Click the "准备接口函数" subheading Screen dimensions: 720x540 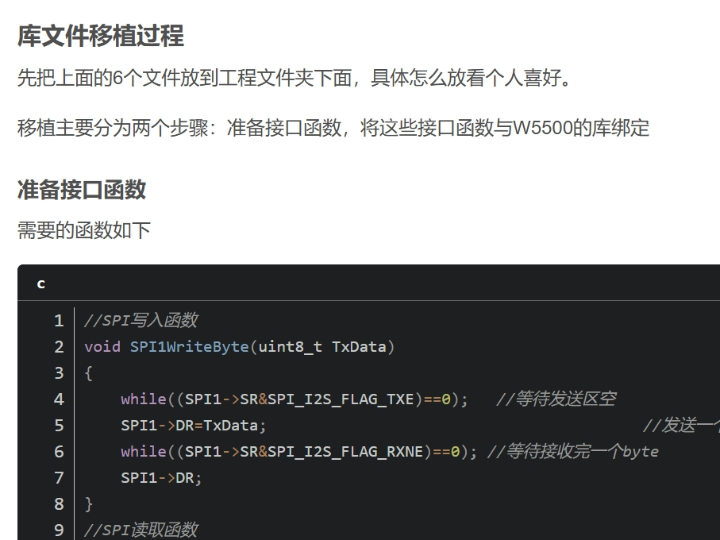click(x=82, y=189)
